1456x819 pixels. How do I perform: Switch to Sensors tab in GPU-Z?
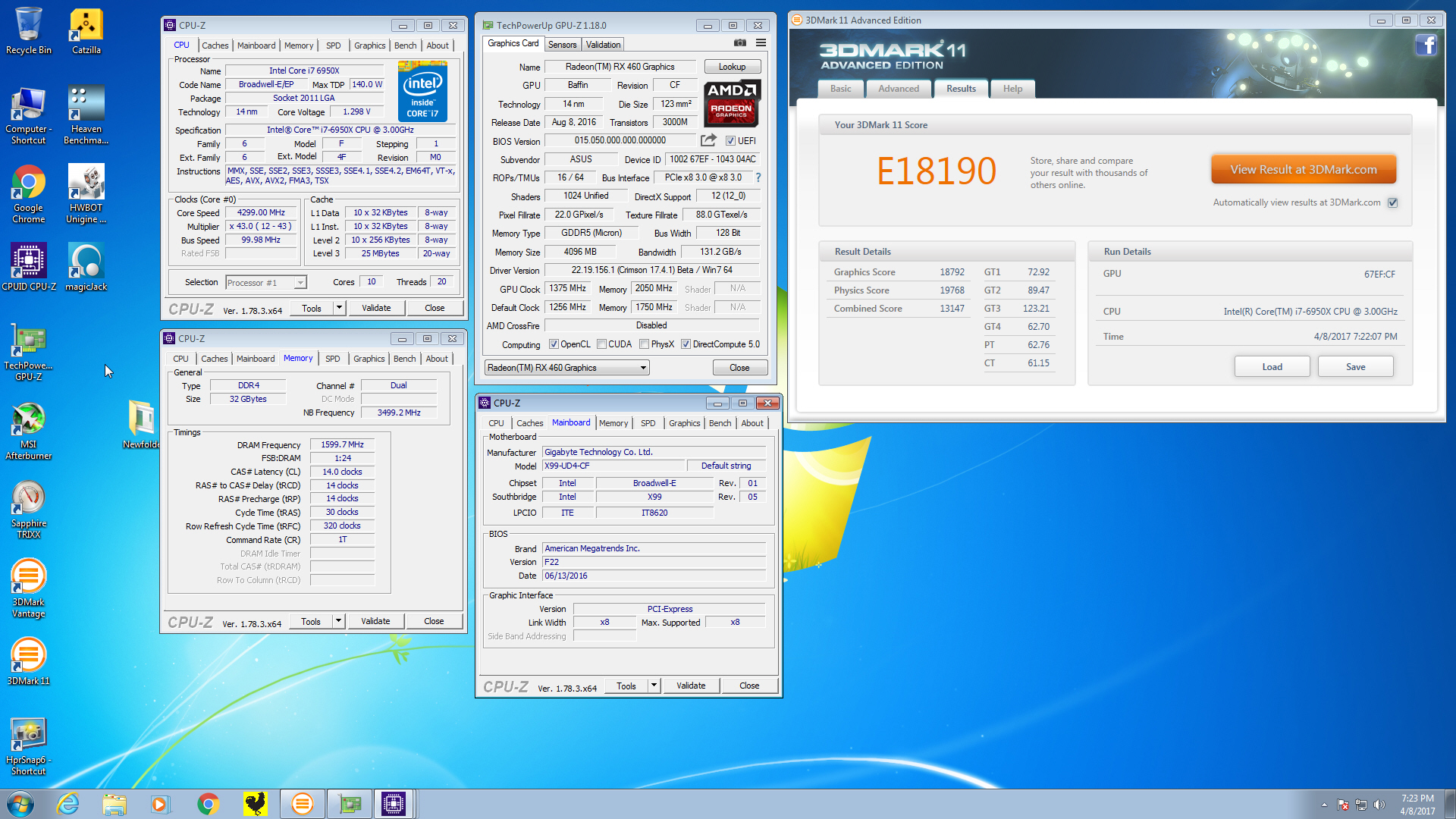pos(562,45)
